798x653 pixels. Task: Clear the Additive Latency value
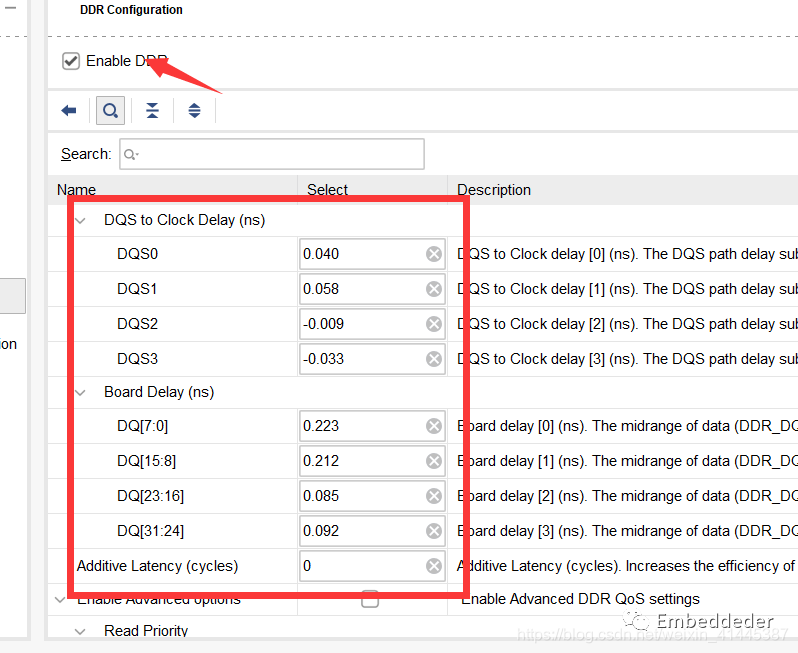coord(434,566)
